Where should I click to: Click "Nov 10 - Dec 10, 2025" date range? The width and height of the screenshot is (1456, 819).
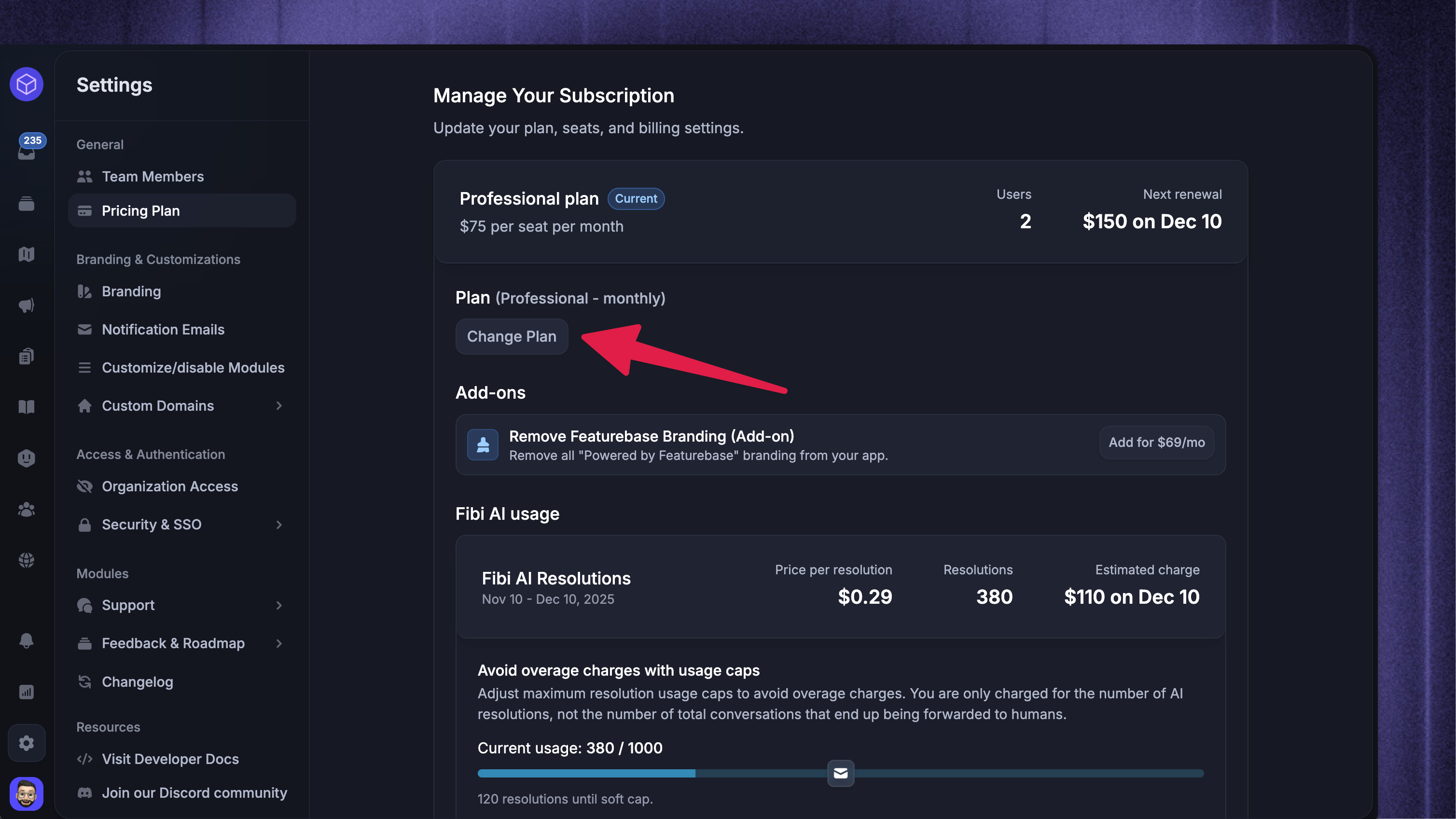pyautogui.click(x=548, y=599)
